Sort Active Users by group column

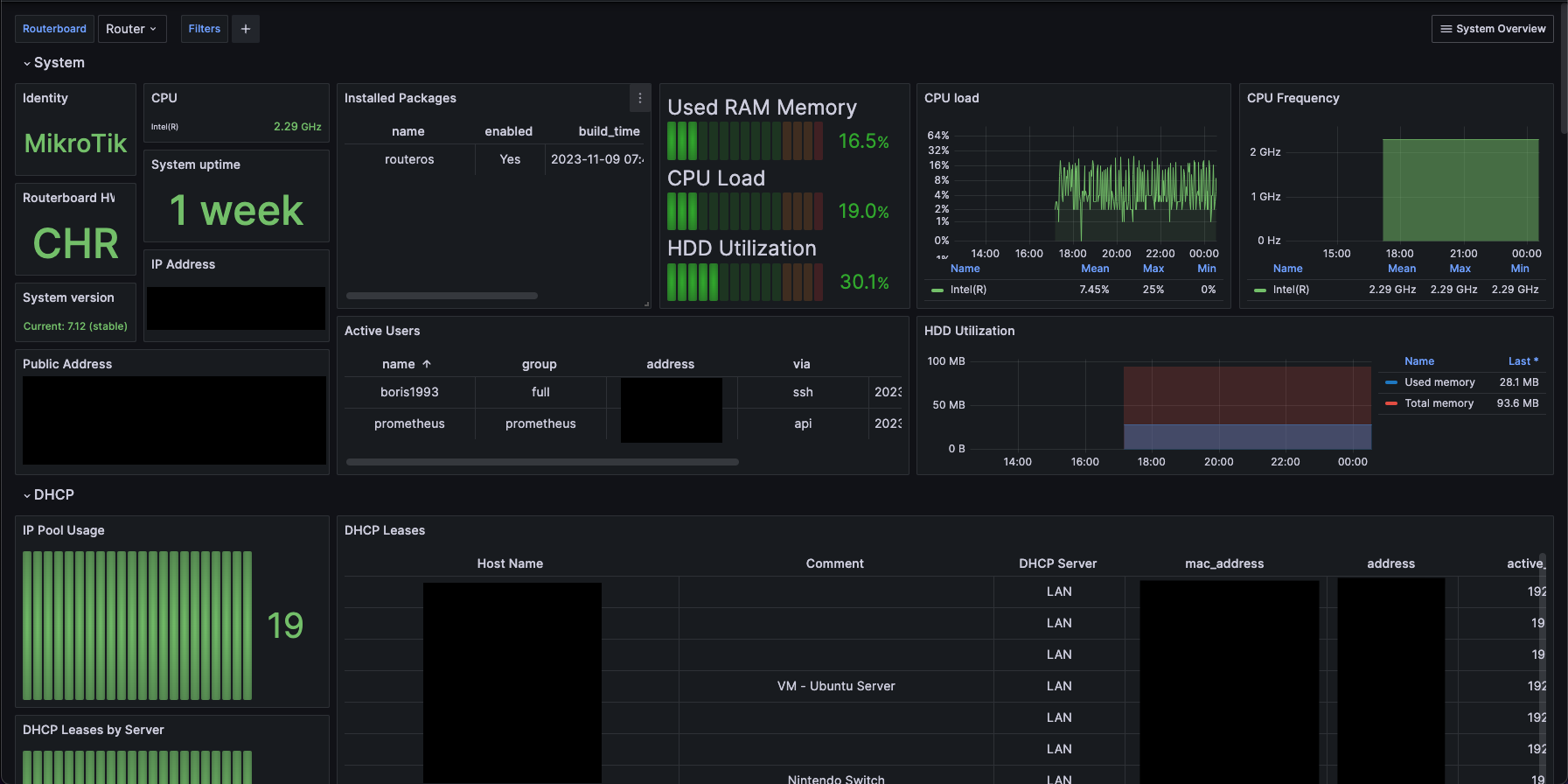tap(540, 364)
